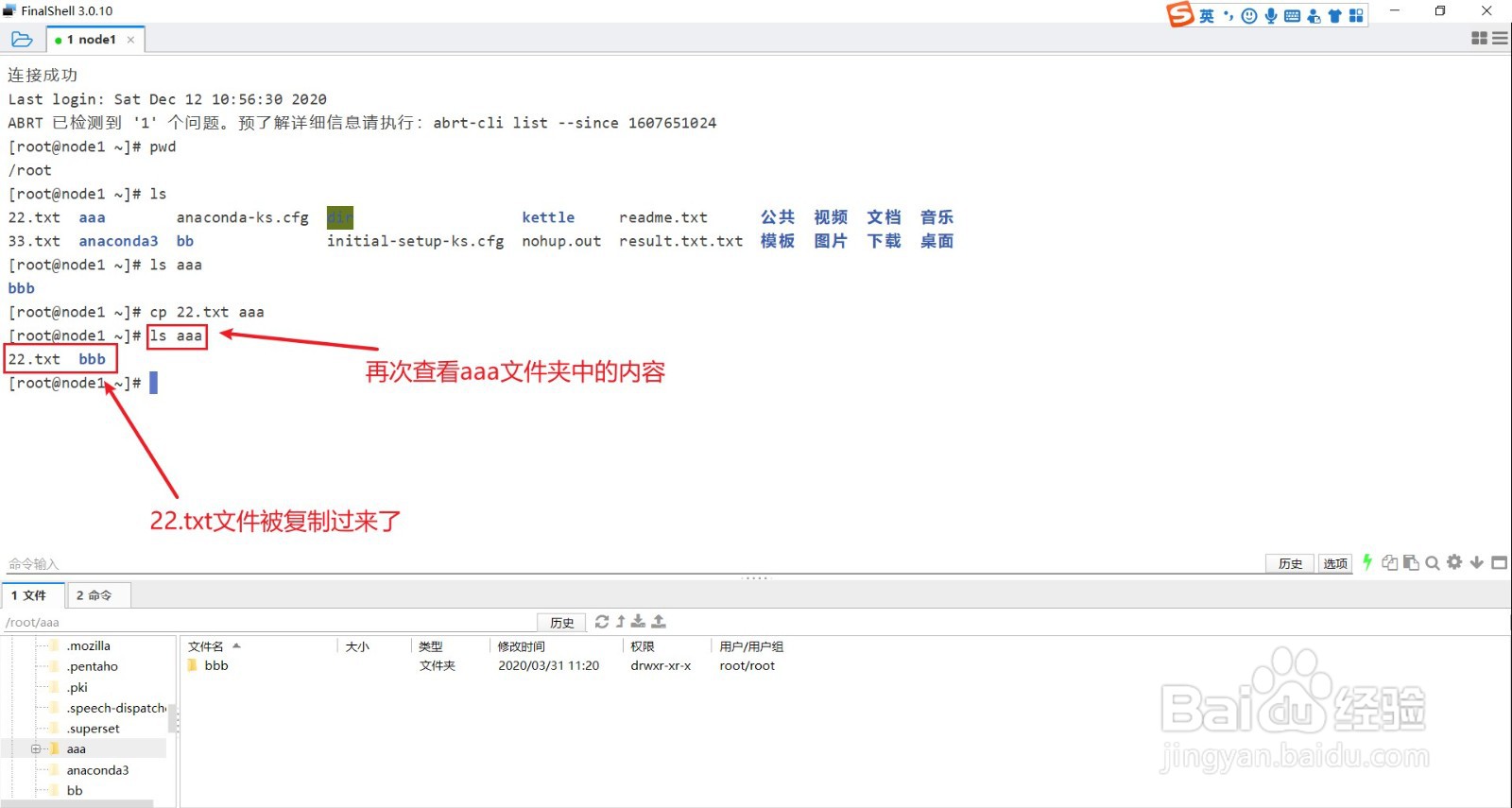Open Sogou toolbox grid icon
Viewport: 1512px width, 808px height.
click(1356, 16)
